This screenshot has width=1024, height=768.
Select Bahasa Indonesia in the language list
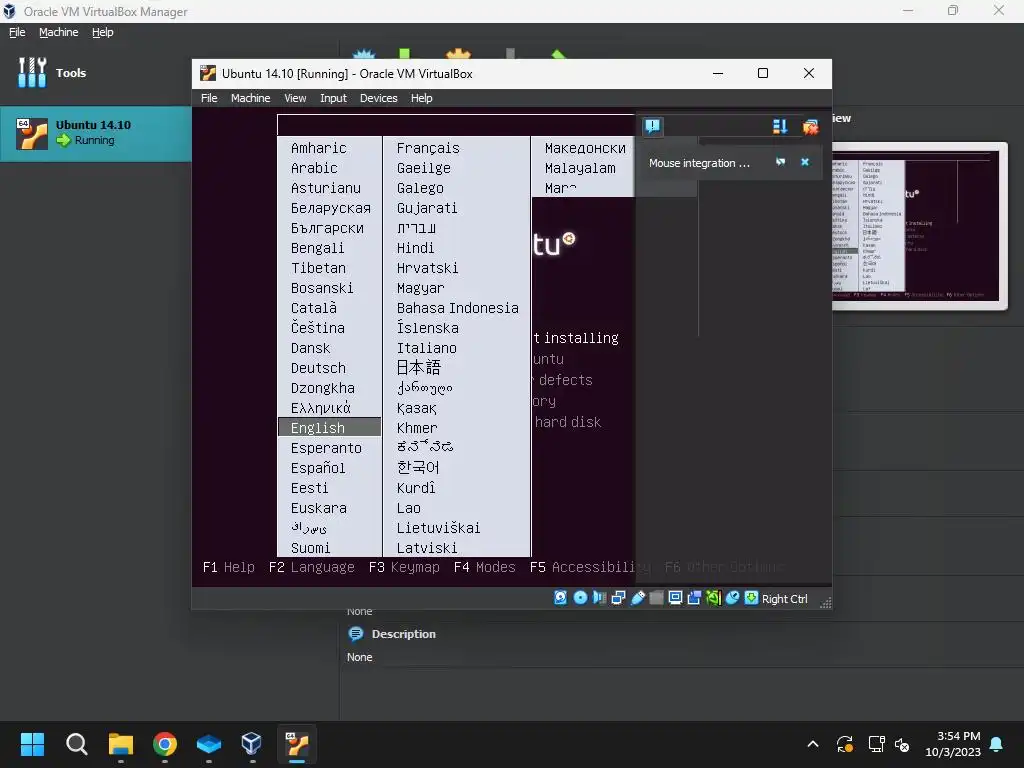tap(457, 308)
